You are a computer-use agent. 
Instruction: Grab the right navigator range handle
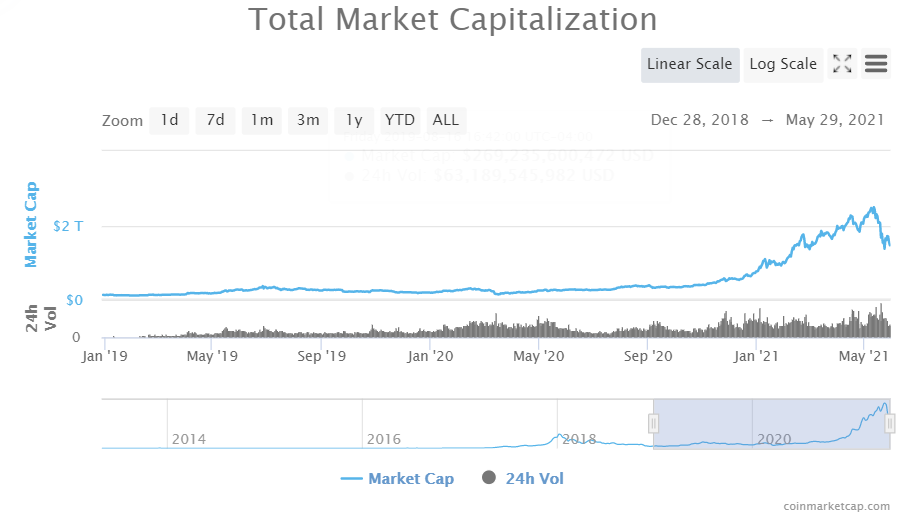(890, 424)
